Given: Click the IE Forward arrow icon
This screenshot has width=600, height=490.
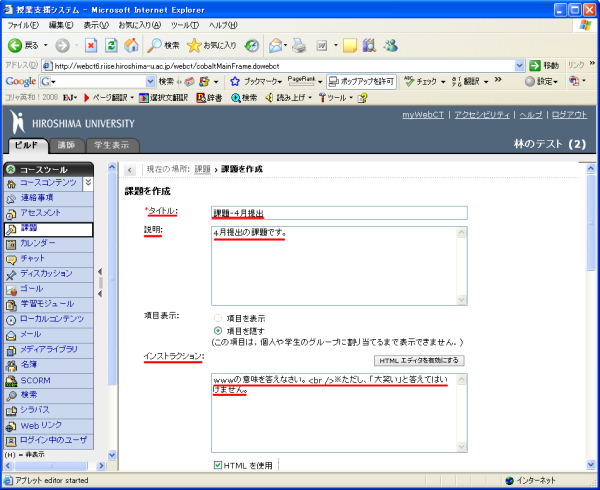Looking at the screenshot, I should [x=62, y=46].
